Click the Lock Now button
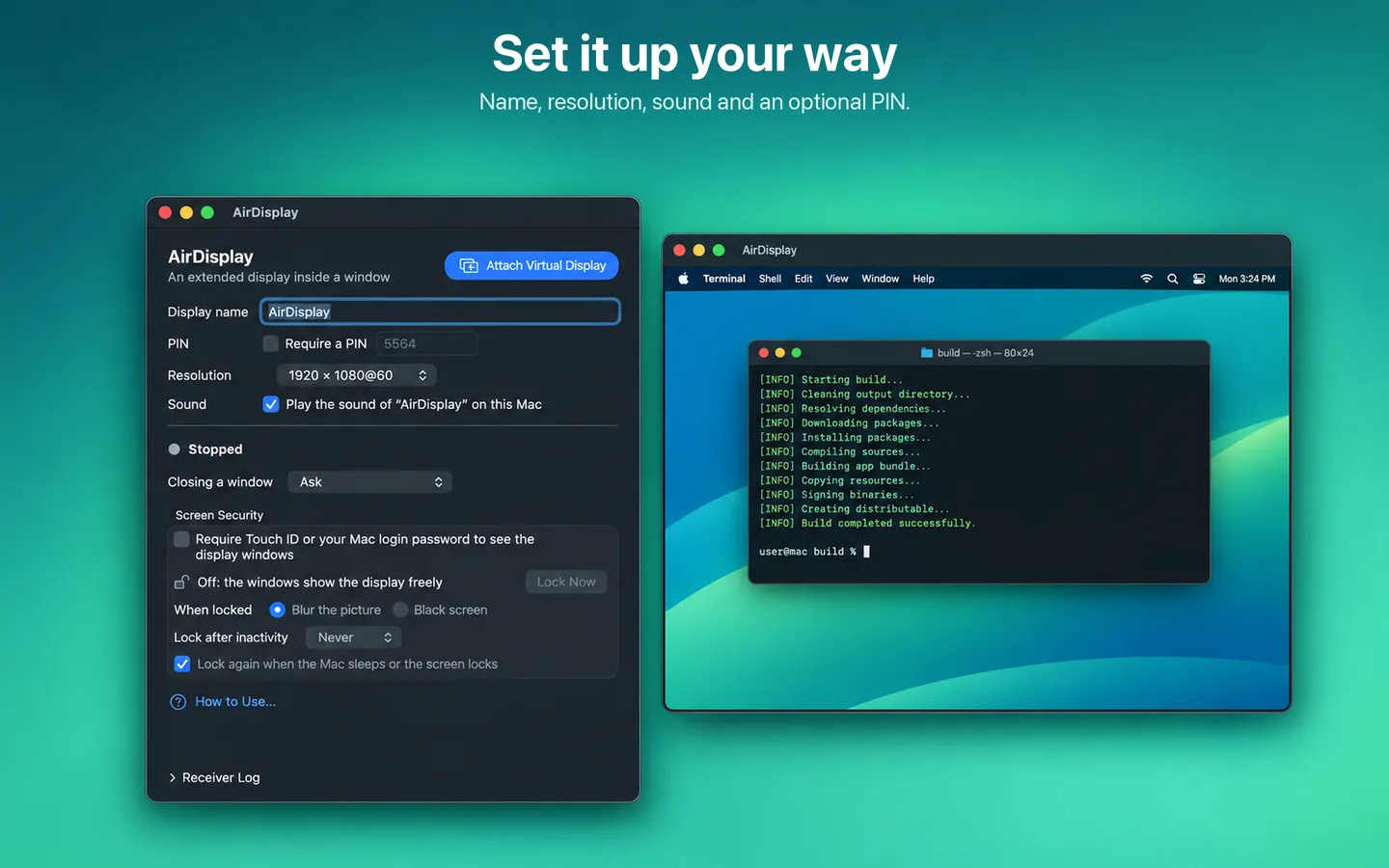1389x868 pixels. tap(566, 582)
